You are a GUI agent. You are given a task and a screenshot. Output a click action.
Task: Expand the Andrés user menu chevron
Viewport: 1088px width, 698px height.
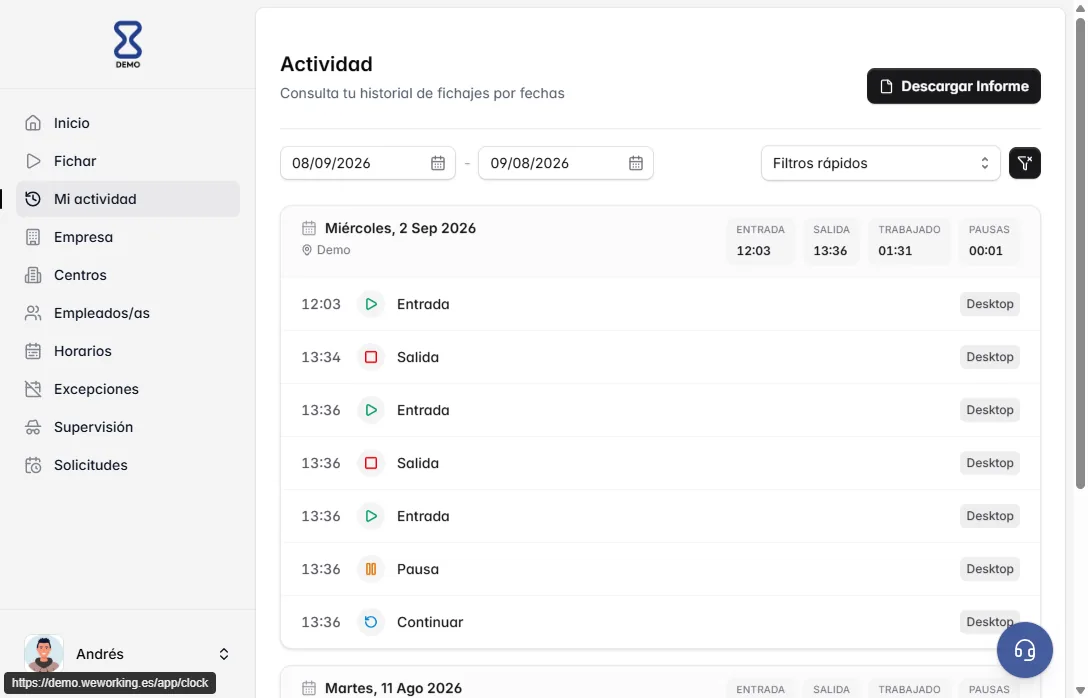coord(223,654)
